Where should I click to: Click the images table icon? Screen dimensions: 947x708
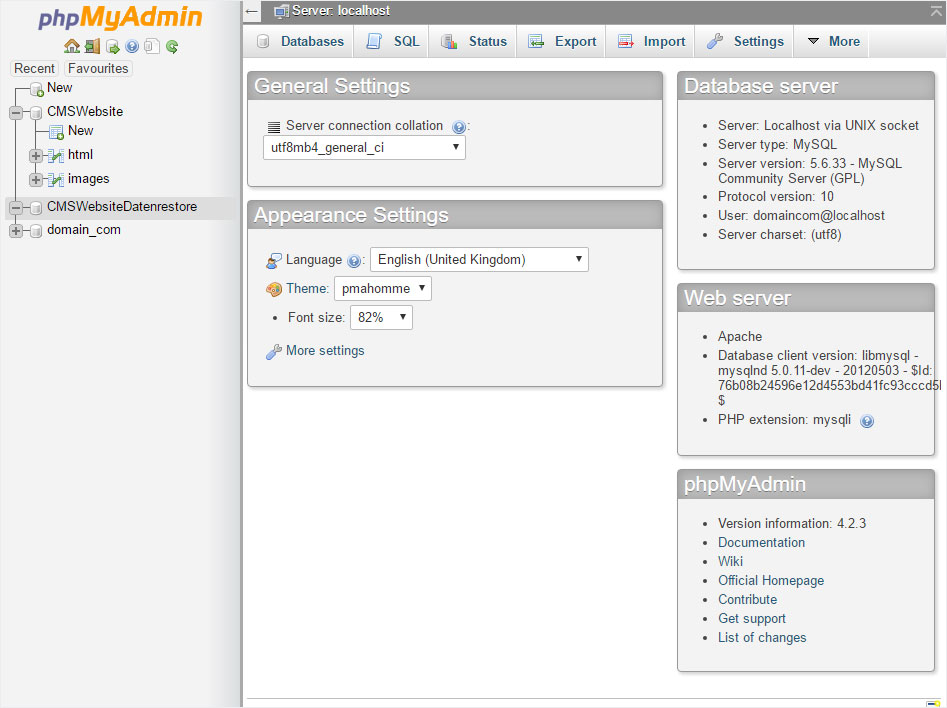[x=56, y=179]
